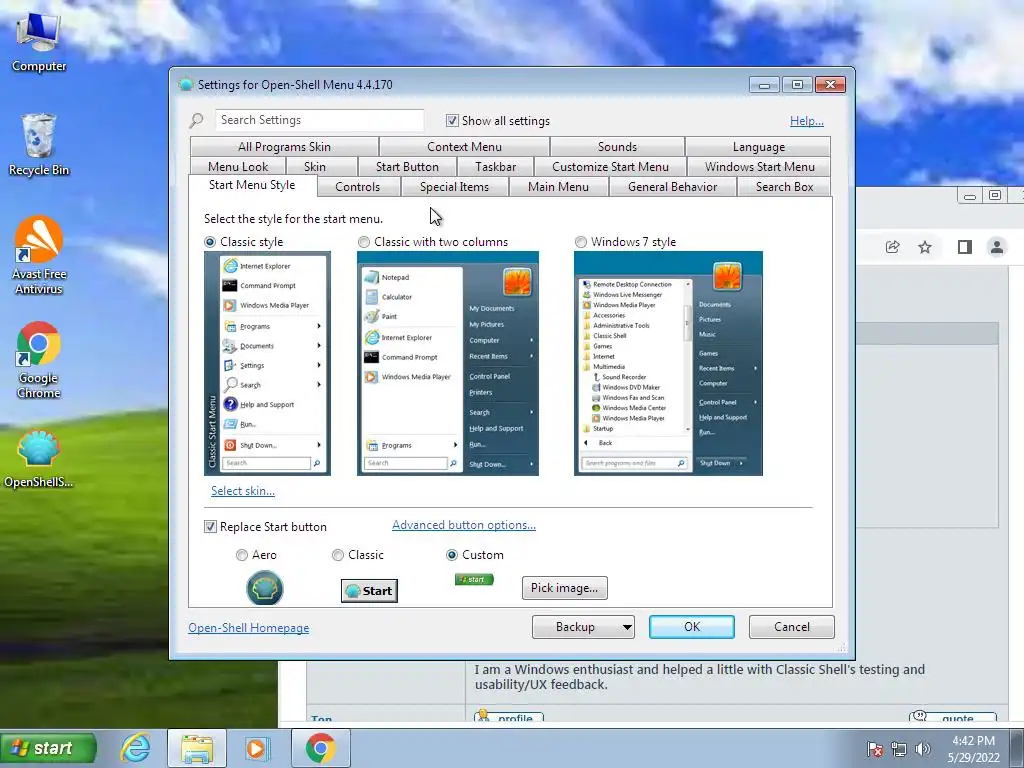Toggle Chrome's side panel icon
Viewport: 1024px width, 768px height.
point(965,247)
